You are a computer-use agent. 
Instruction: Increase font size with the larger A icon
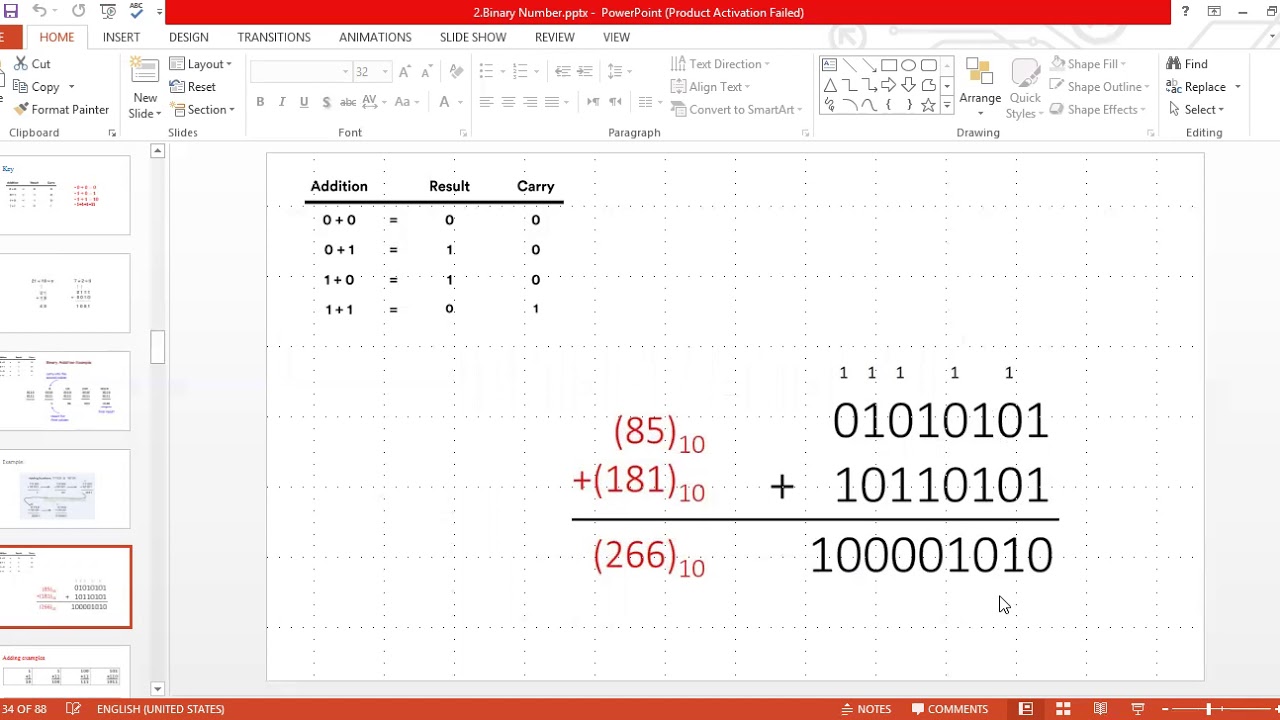(x=404, y=72)
